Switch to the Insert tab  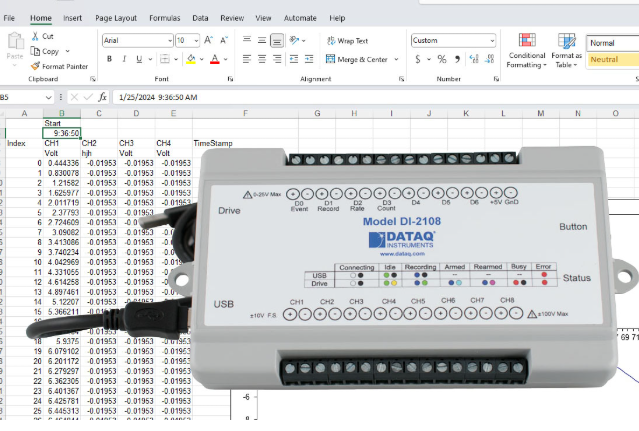(x=73, y=18)
